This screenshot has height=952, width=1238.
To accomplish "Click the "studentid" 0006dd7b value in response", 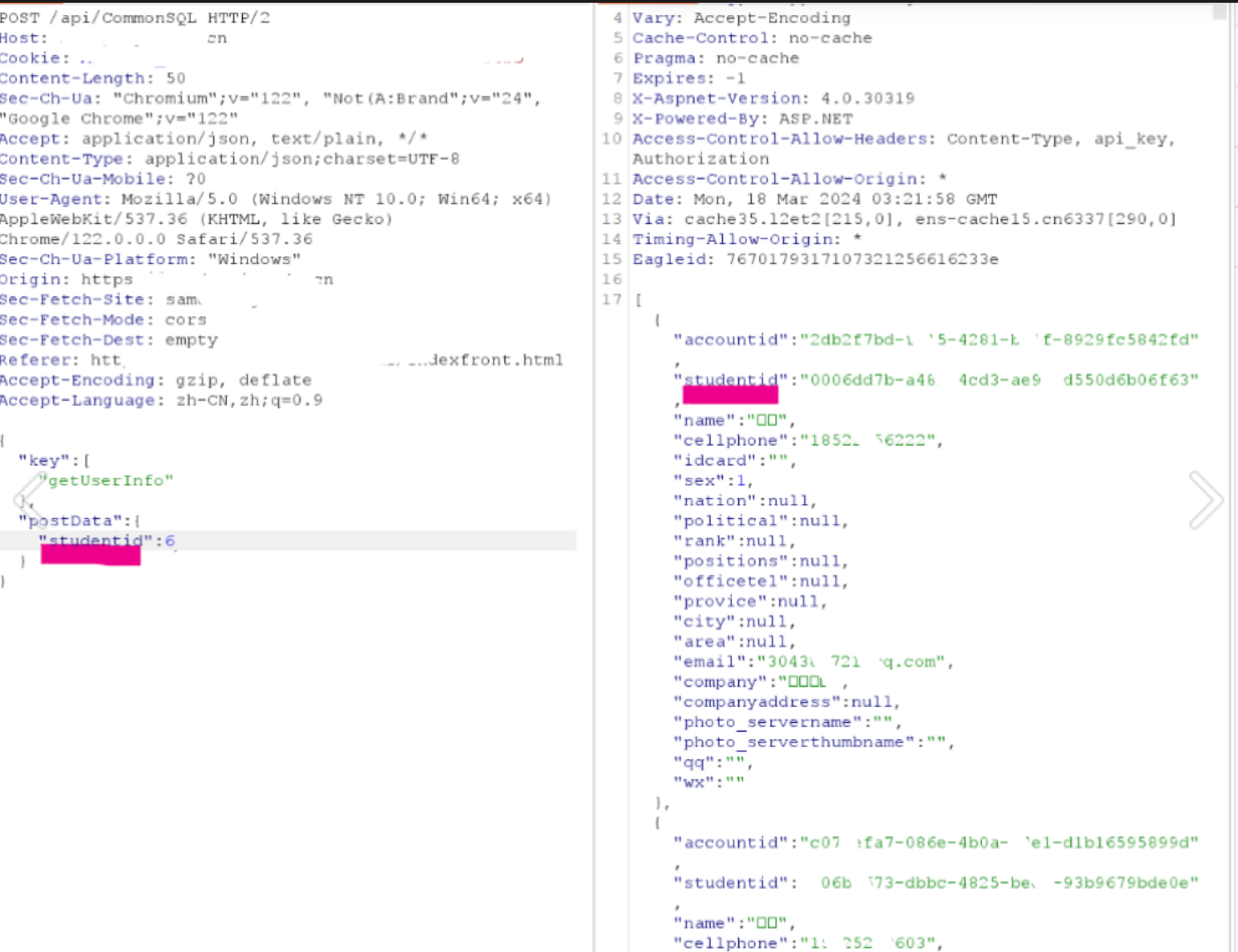I will click(x=999, y=380).
